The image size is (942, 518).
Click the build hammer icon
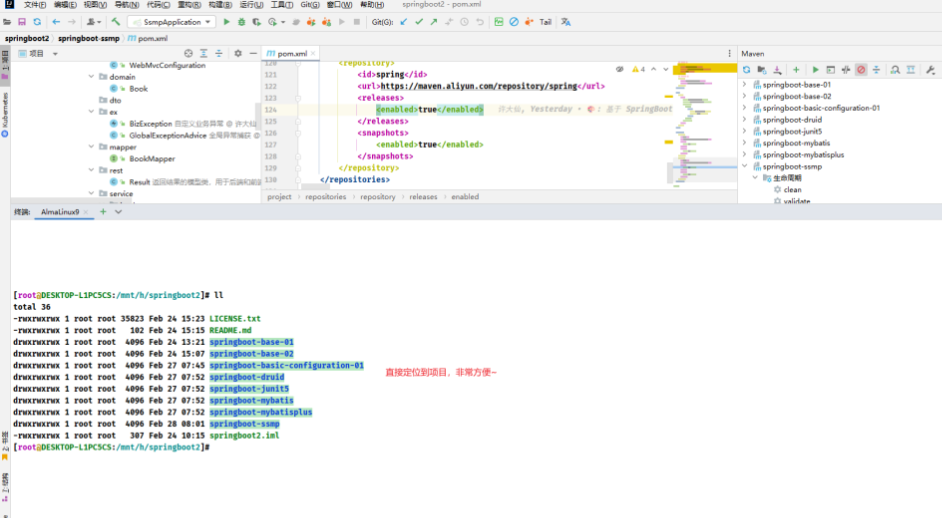tap(116, 21)
